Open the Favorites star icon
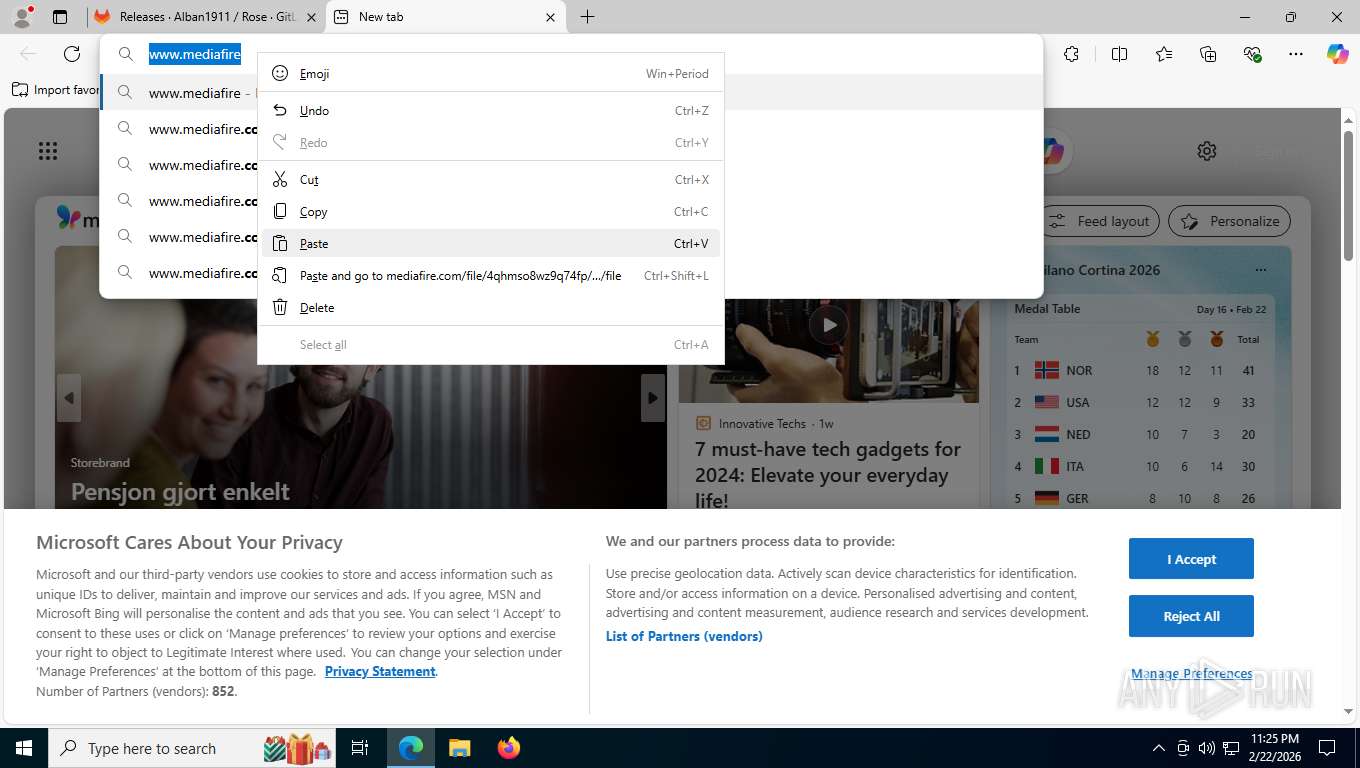 pos(1164,54)
